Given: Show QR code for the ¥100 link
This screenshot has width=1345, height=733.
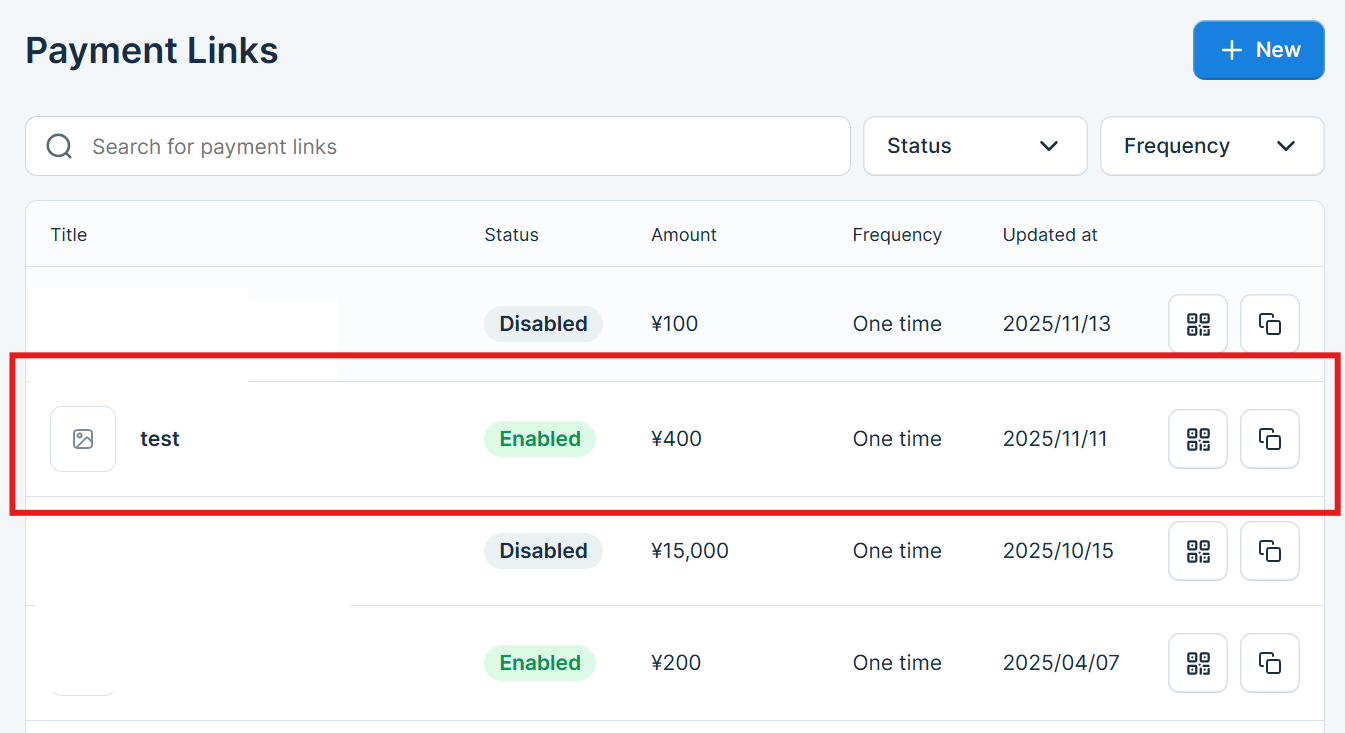Looking at the screenshot, I should pos(1197,324).
